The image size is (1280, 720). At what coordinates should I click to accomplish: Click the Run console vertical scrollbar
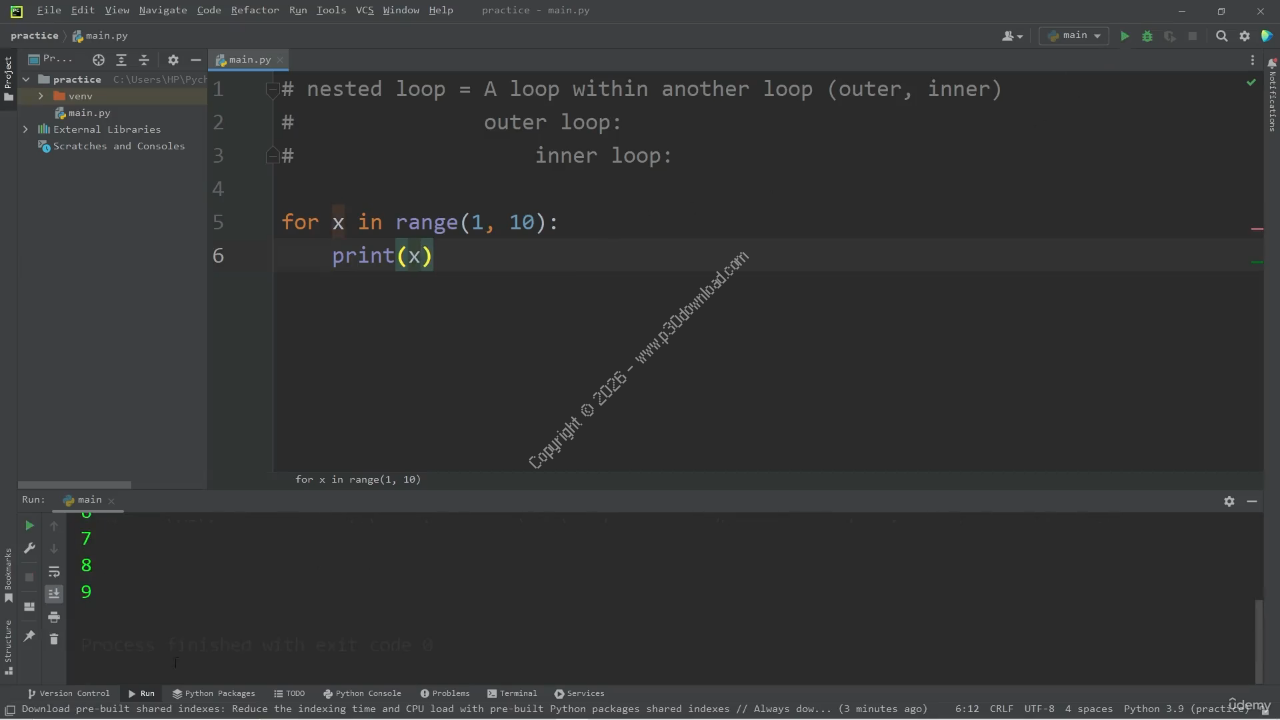[1258, 640]
